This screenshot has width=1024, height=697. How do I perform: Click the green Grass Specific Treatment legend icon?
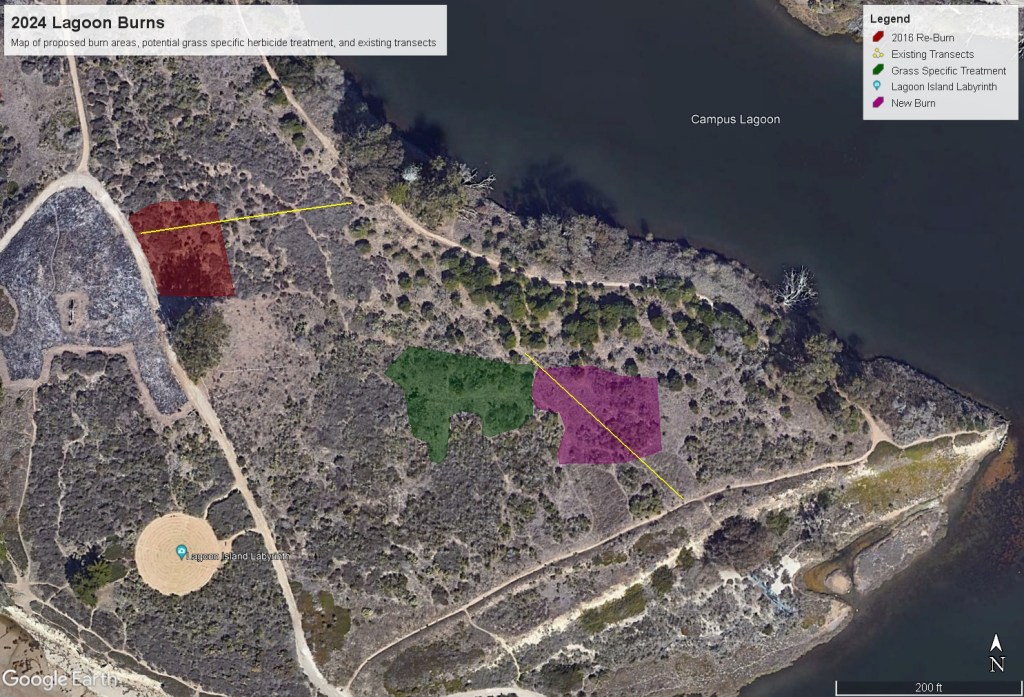point(877,71)
